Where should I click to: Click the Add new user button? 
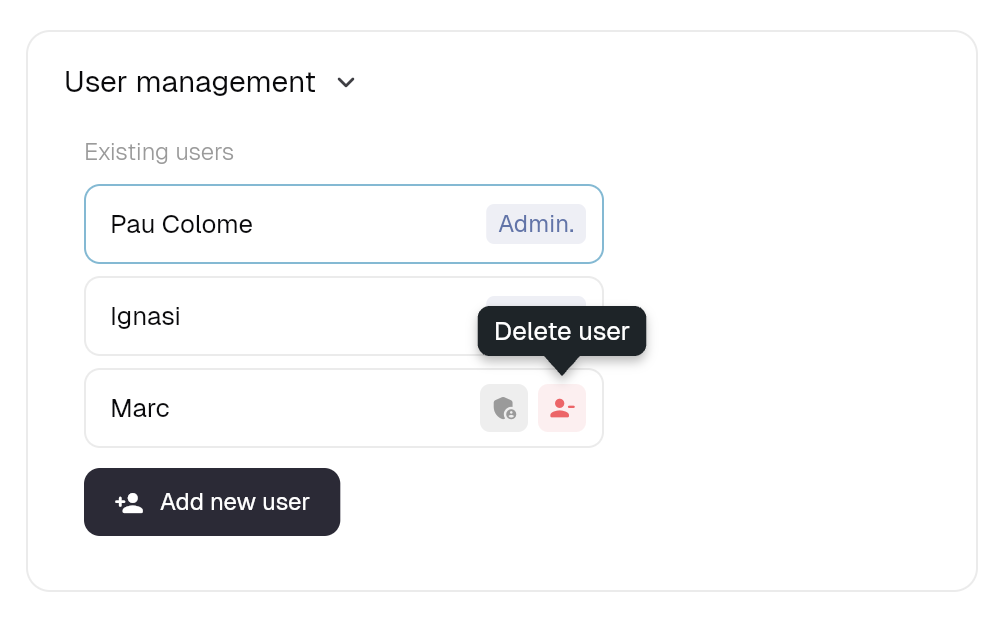(x=212, y=502)
